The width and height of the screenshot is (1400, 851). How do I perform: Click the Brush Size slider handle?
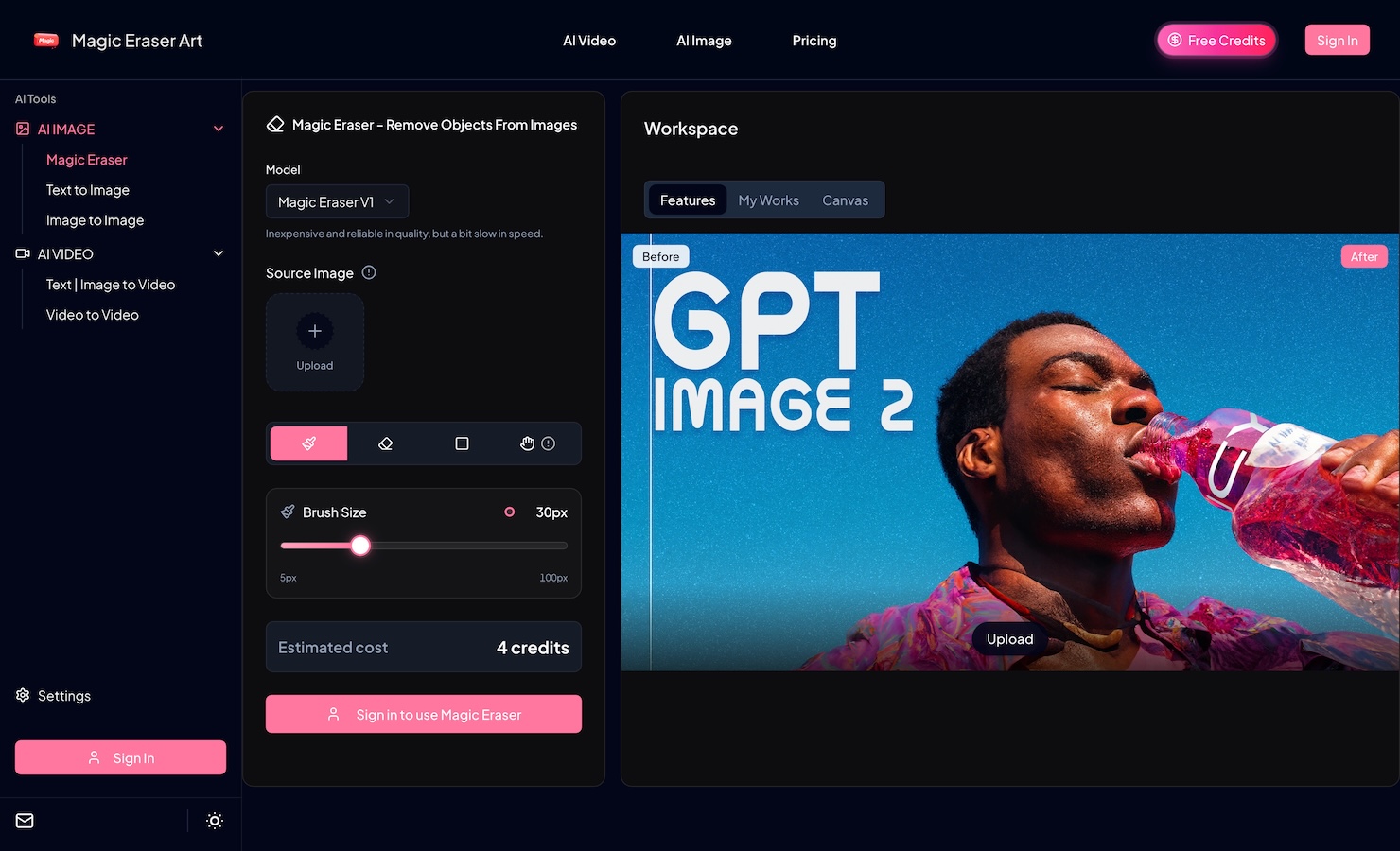(x=360, y=546)
